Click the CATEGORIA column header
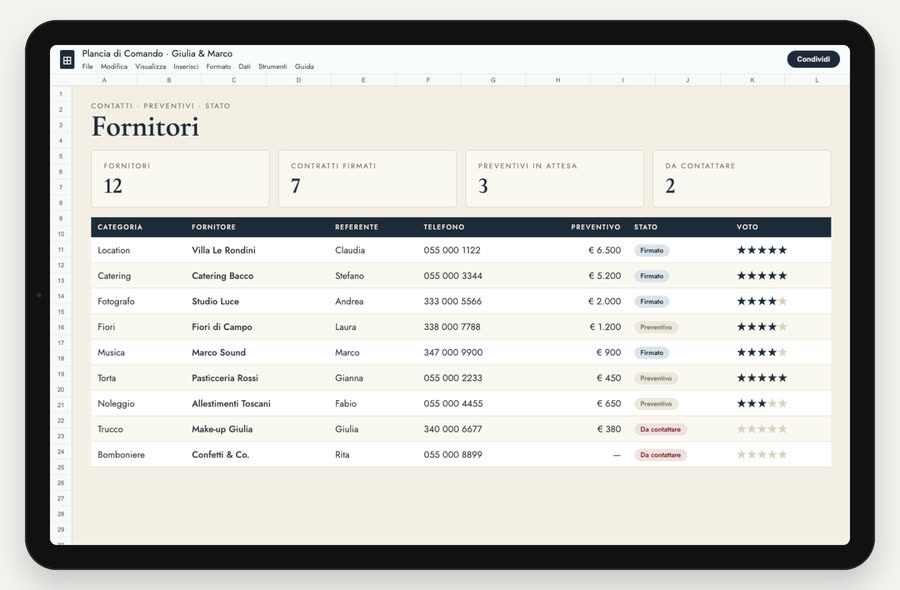 120,227
